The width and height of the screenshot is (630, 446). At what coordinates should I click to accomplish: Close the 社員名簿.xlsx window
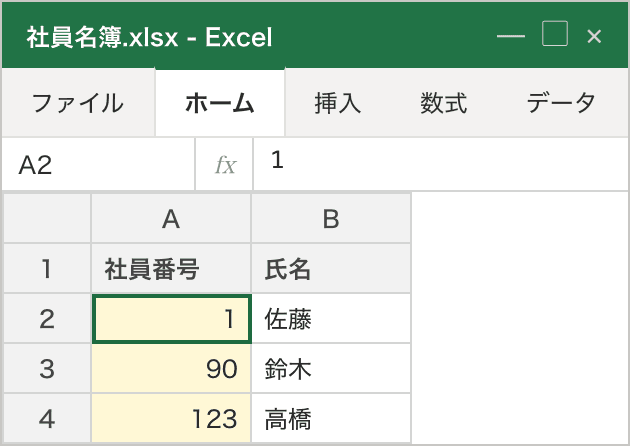(x=594, y=37)
